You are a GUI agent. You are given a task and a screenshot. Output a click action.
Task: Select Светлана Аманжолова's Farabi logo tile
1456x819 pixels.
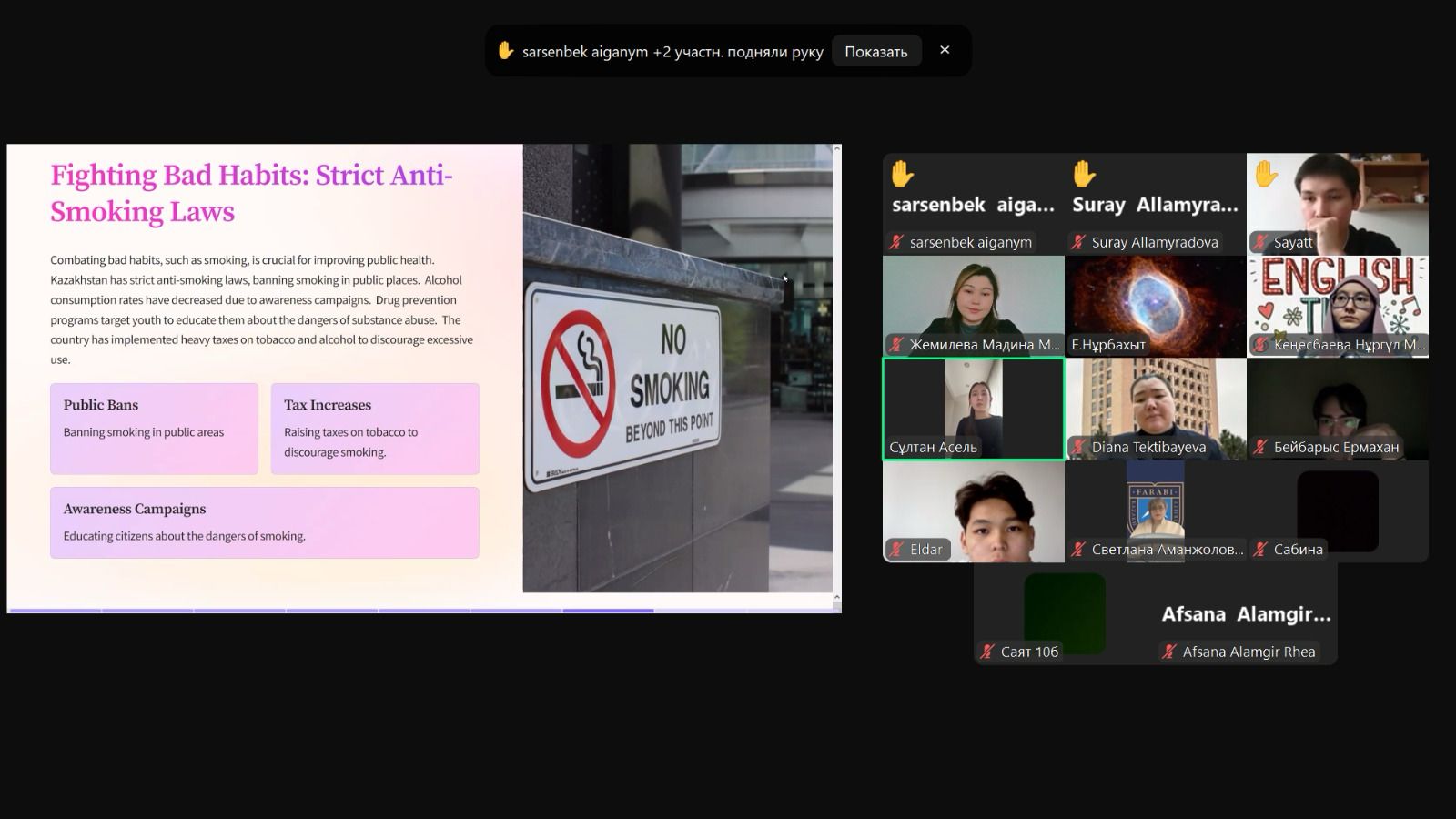1156,511
